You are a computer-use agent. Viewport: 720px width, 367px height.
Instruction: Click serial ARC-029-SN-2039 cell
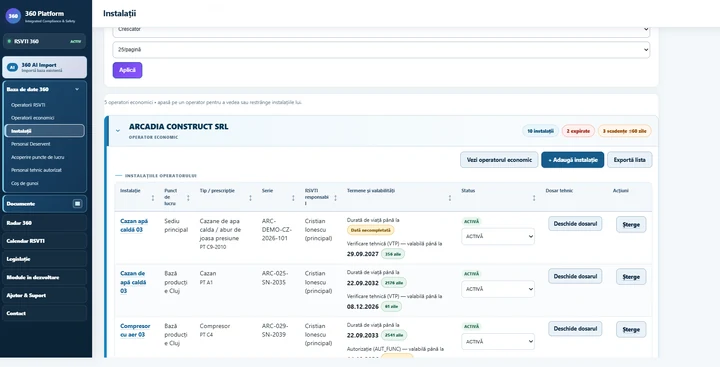[275, 330]
